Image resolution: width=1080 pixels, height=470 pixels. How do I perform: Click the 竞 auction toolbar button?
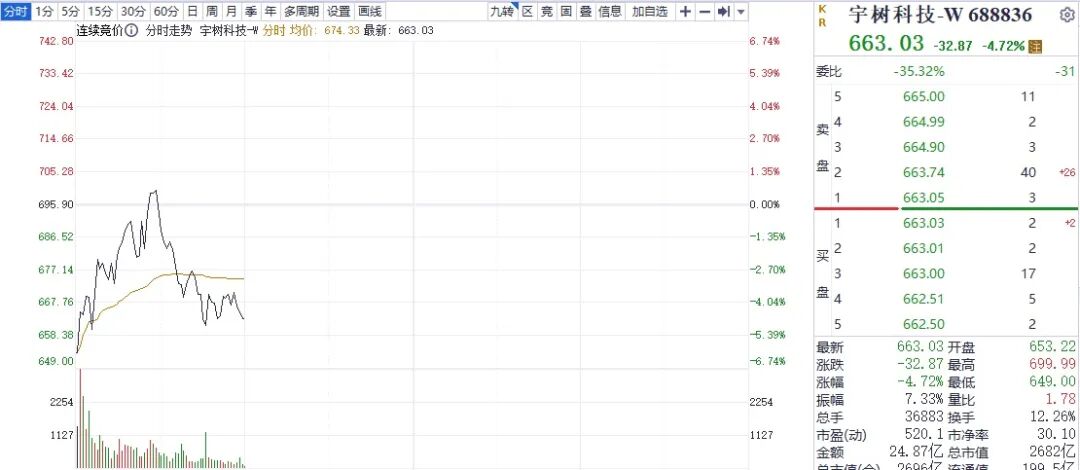[x=547, y=11]
